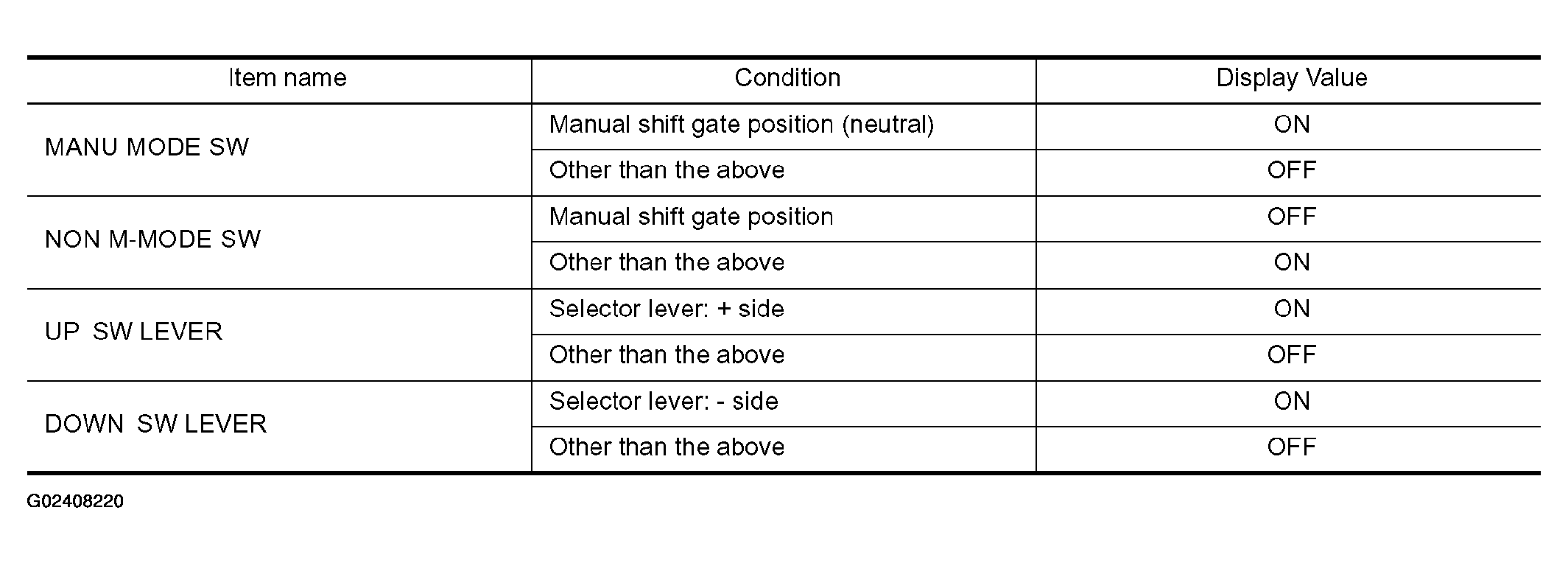
Task: Click the "Item name" column header
Action: coord(286,78)
